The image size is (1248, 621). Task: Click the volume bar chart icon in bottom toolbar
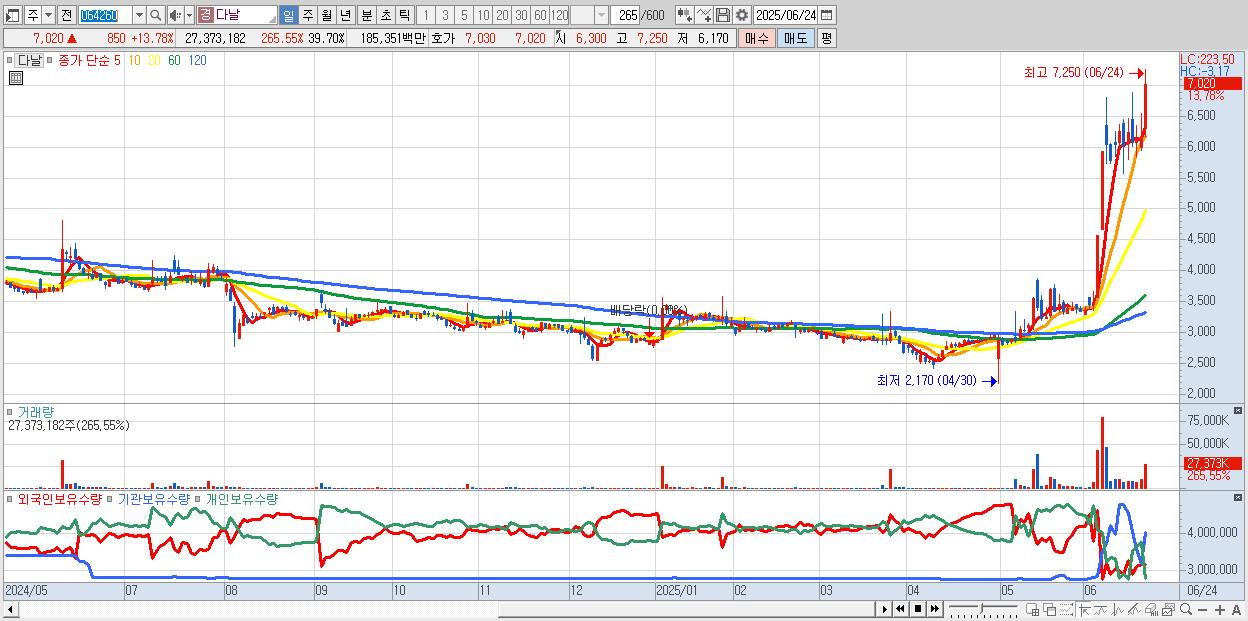(x=1151, y=609)
